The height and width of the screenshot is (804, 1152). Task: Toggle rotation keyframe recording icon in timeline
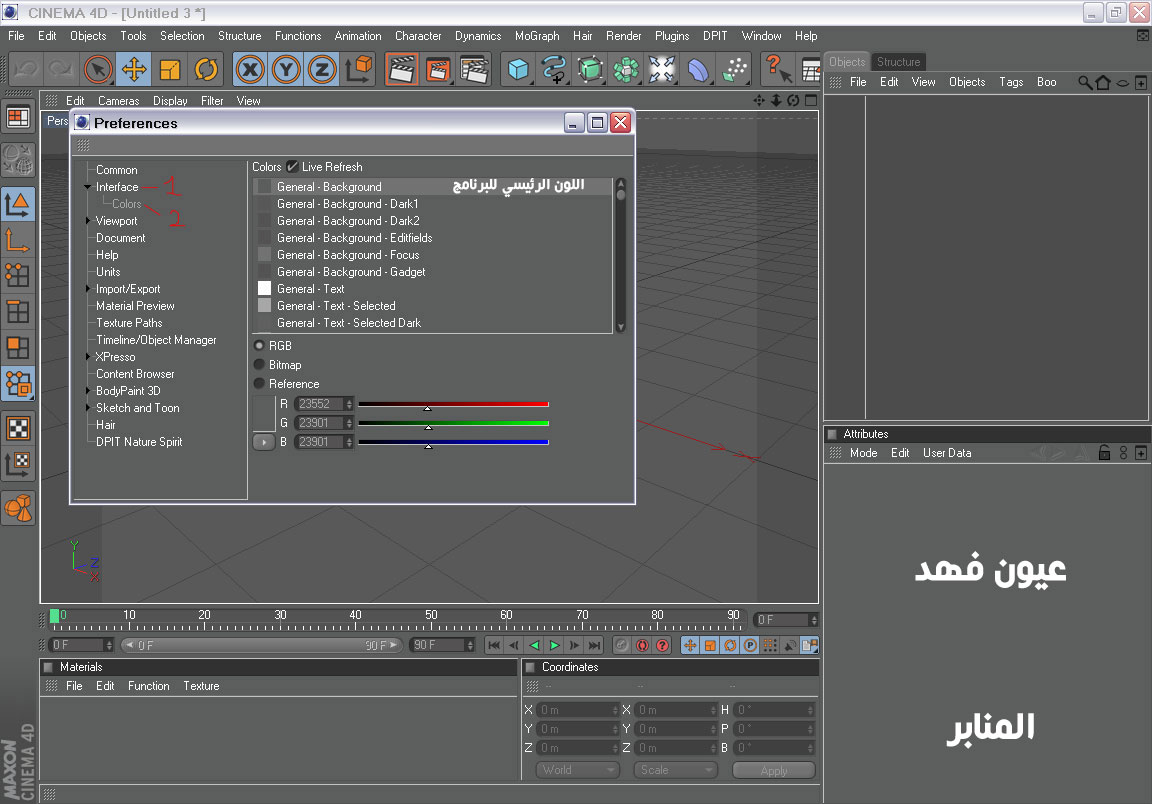coord(730,645)
